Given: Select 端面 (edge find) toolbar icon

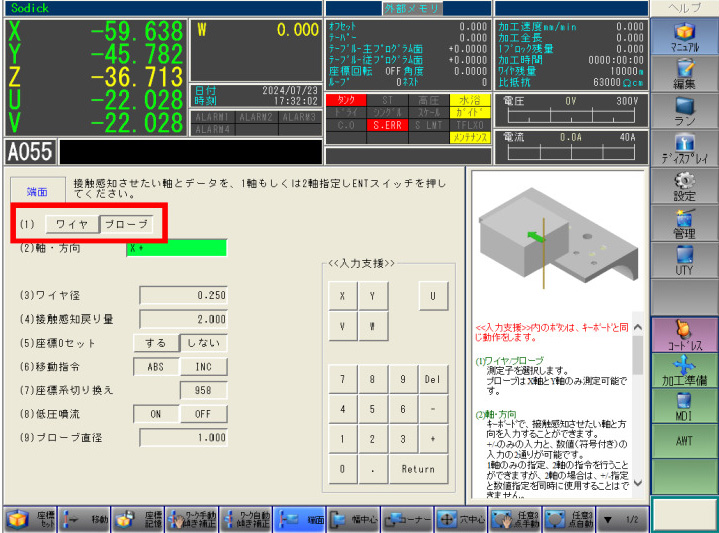Looking at the screenshot, I should point(299,519).
